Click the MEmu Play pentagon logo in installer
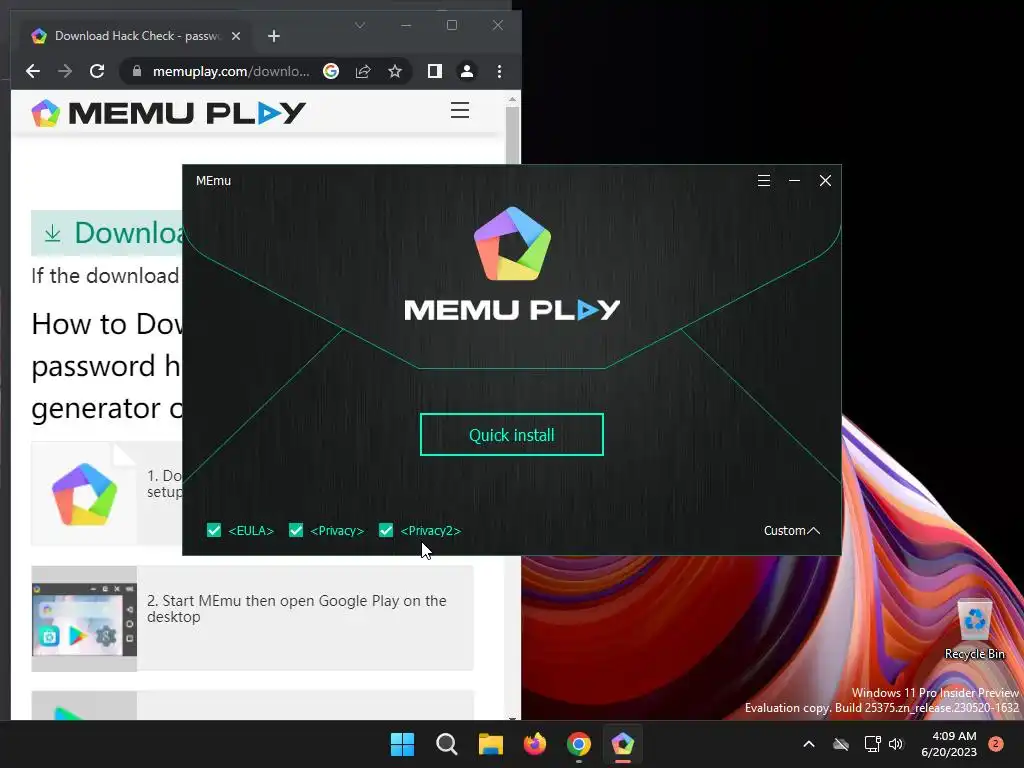 point(512,244)
